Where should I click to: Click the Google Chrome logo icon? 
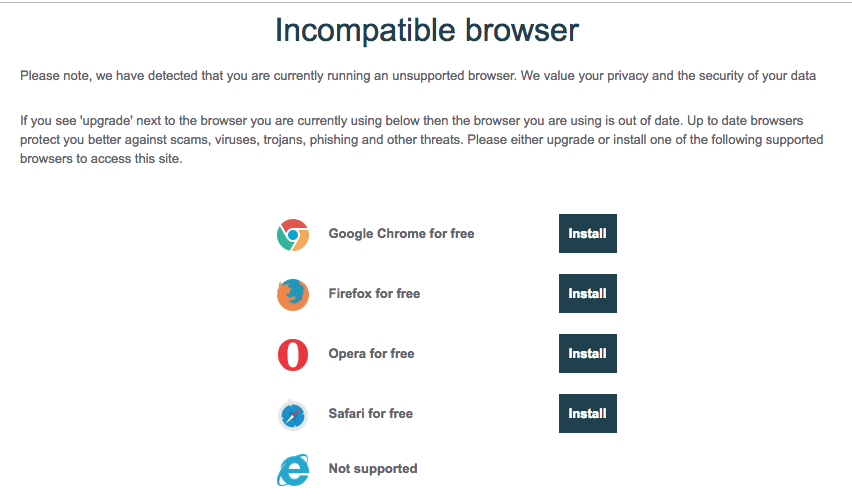293,235
